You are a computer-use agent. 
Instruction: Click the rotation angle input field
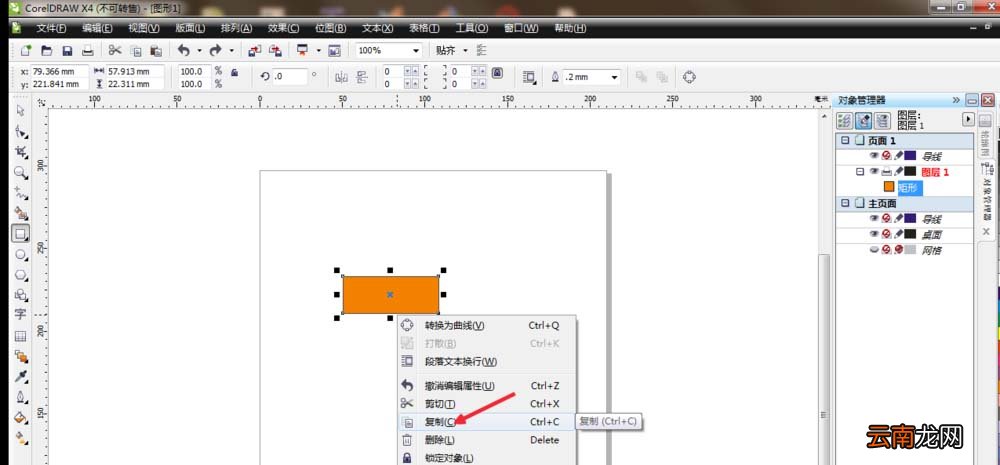point(290,77)
